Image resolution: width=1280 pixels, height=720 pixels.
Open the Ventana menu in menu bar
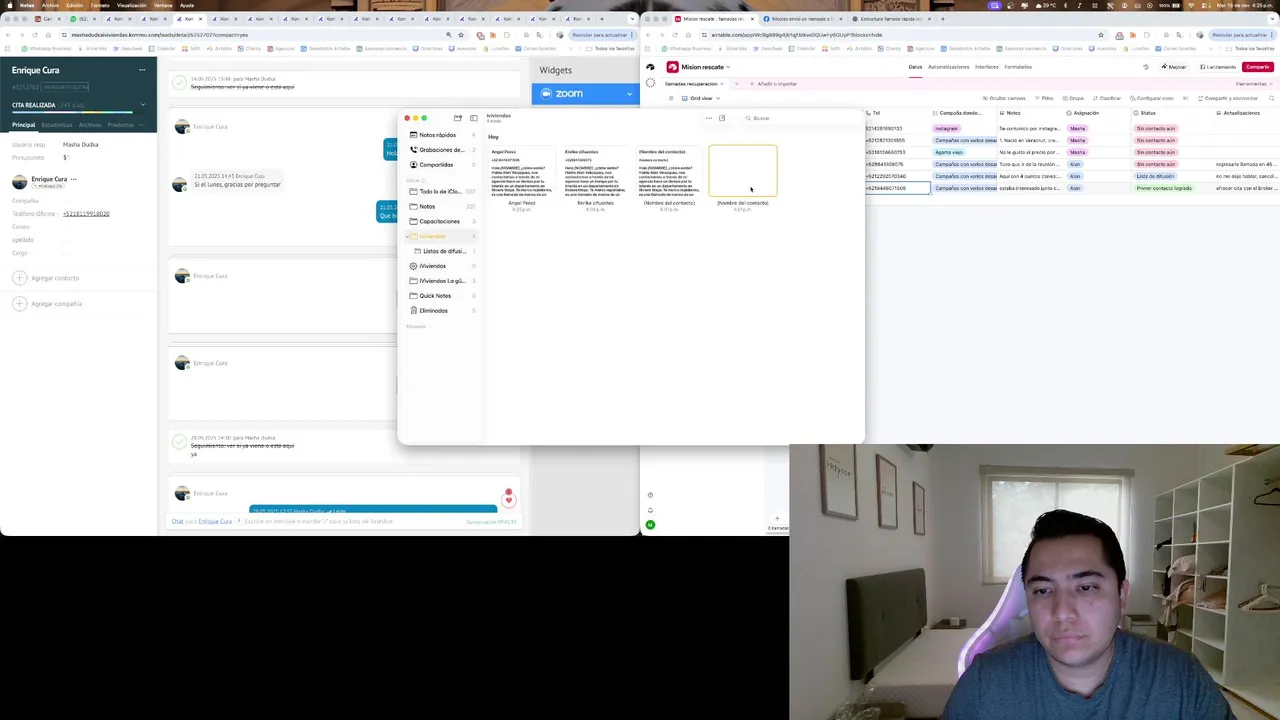pos(162,5)
